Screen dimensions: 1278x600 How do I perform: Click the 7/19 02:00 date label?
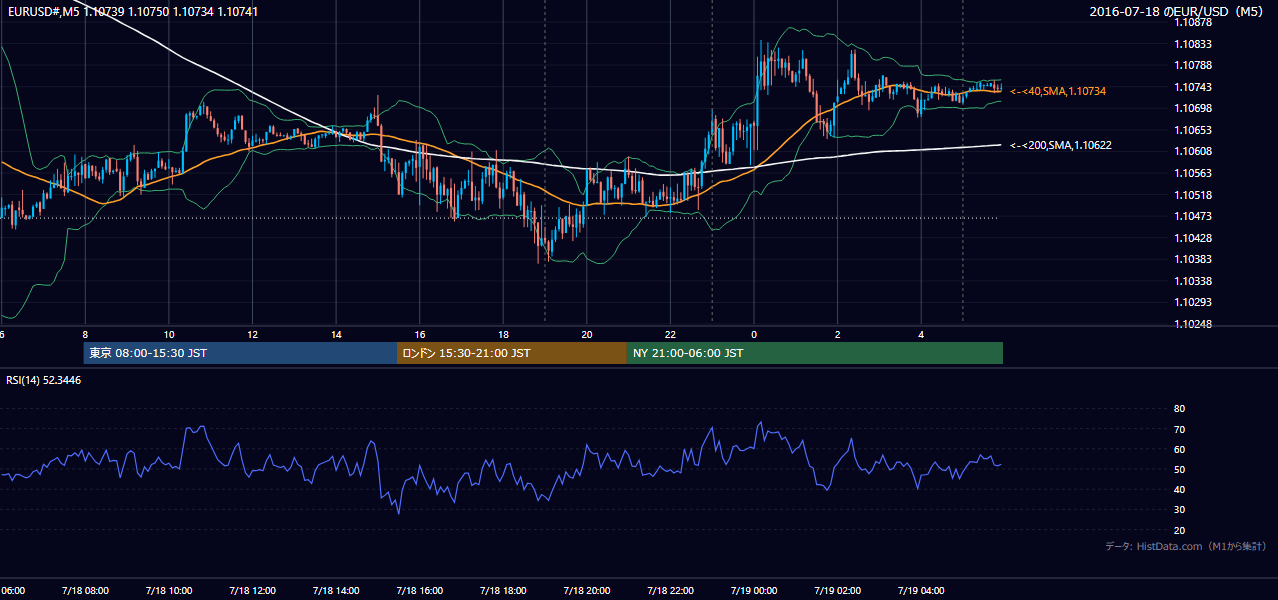coord(838,590)
